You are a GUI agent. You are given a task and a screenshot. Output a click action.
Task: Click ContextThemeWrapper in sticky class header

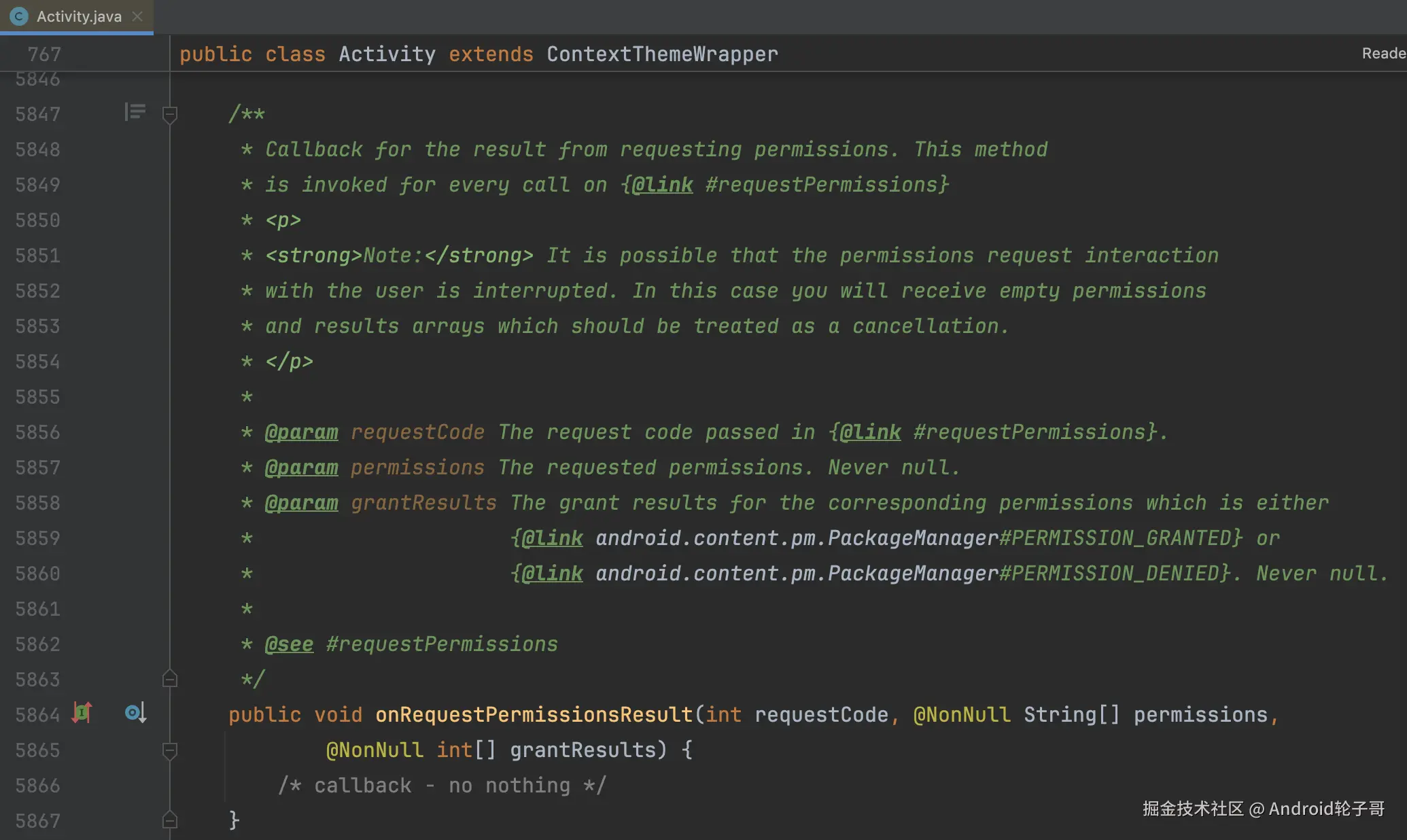pyautogui.click(x=662, y=54)
